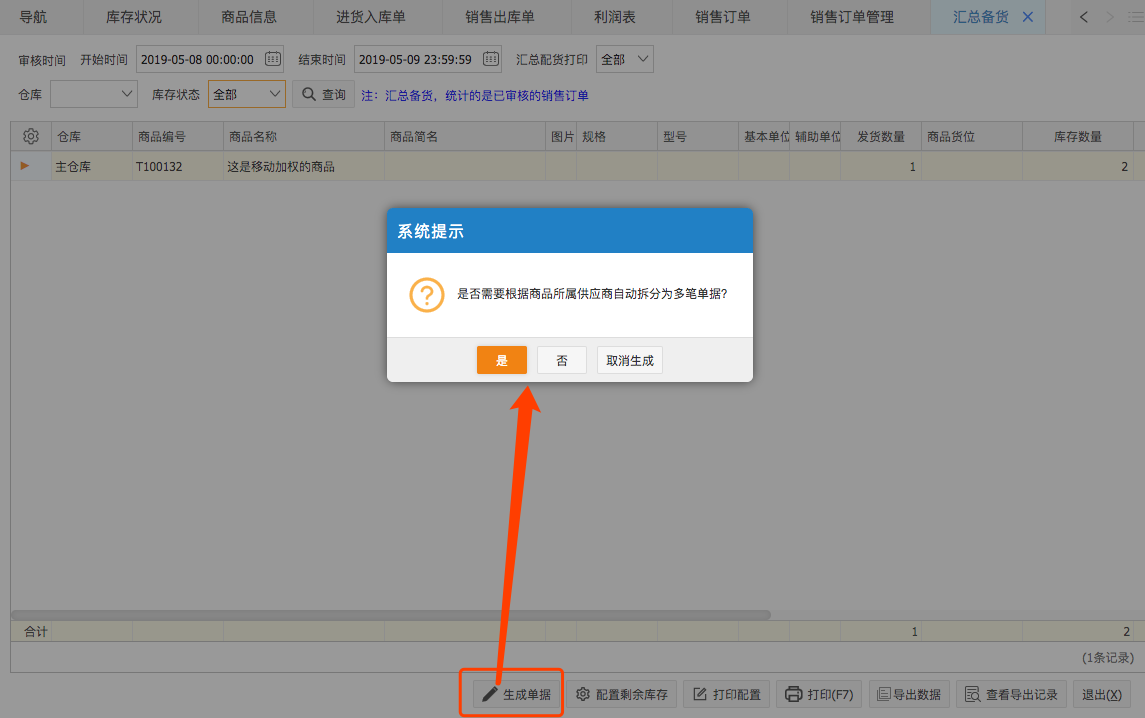This screenshot has height=718, width=1145.
Task: Click the magnifier icon on 查询 button
Action: pos(310,93)
